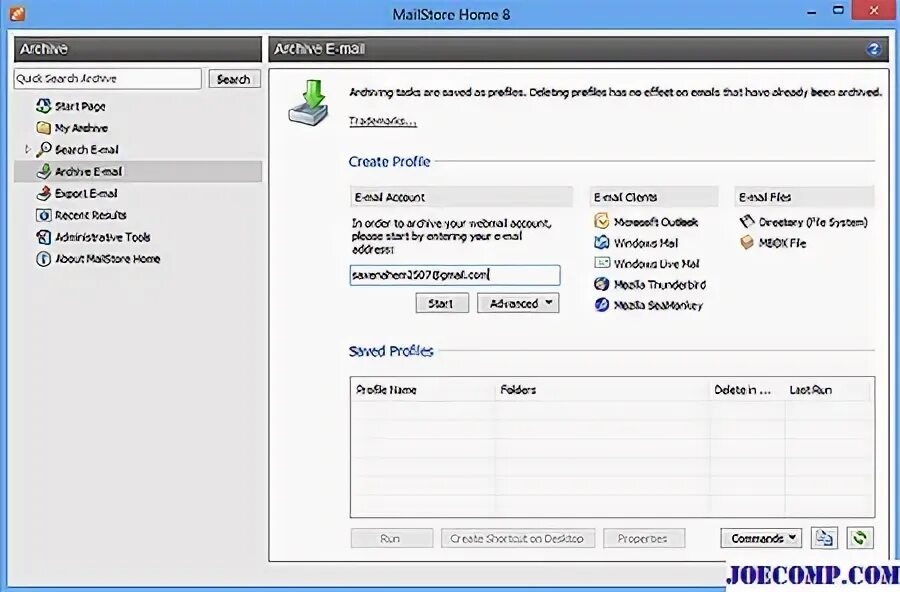This screenshot has width=900, height=592.
Task: Click the Search E-mail magnifier icon
Action: point(44,149)
